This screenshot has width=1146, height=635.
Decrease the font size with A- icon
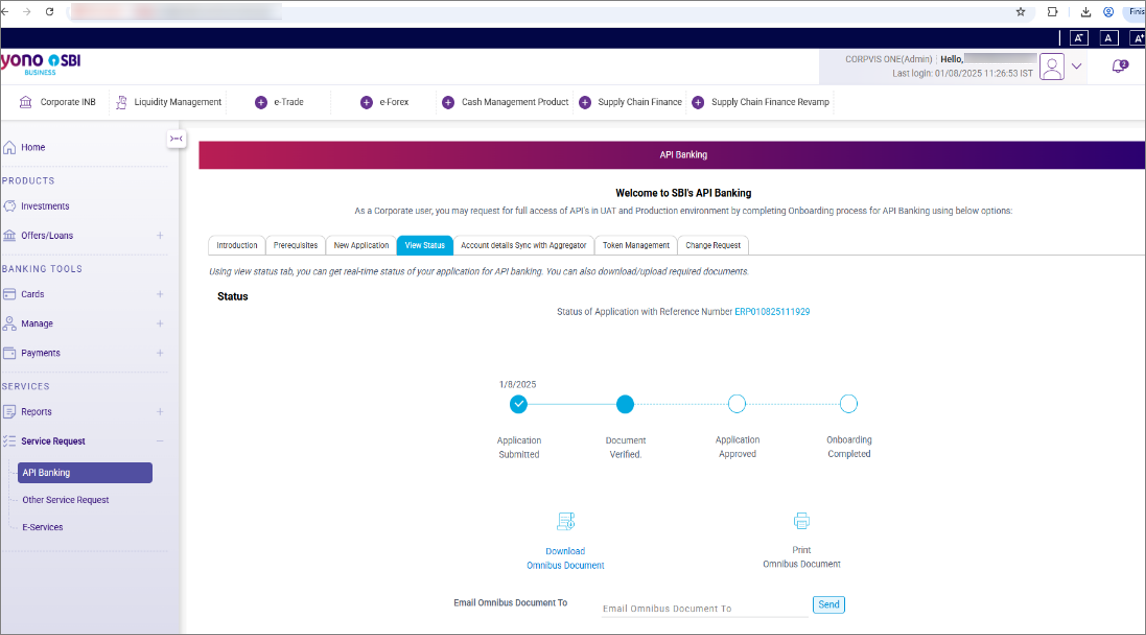(1079, 38)
